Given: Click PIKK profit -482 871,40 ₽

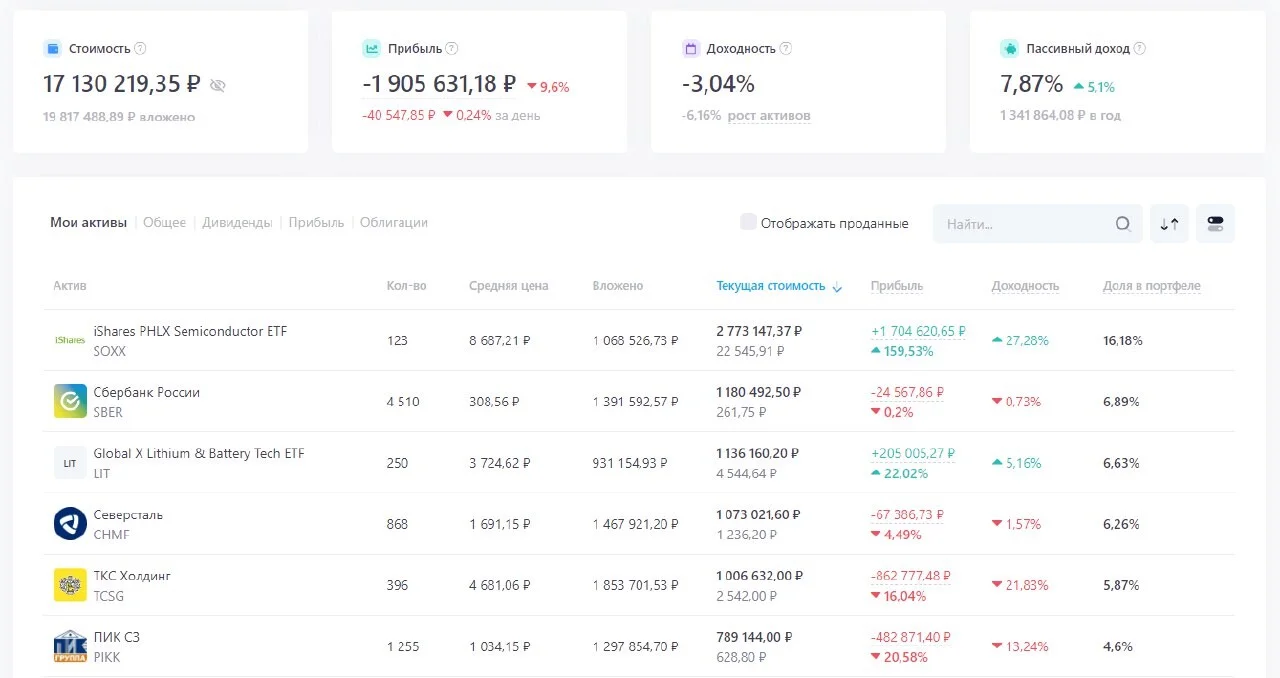Looking at the screenshot, I should pos(911,637).
